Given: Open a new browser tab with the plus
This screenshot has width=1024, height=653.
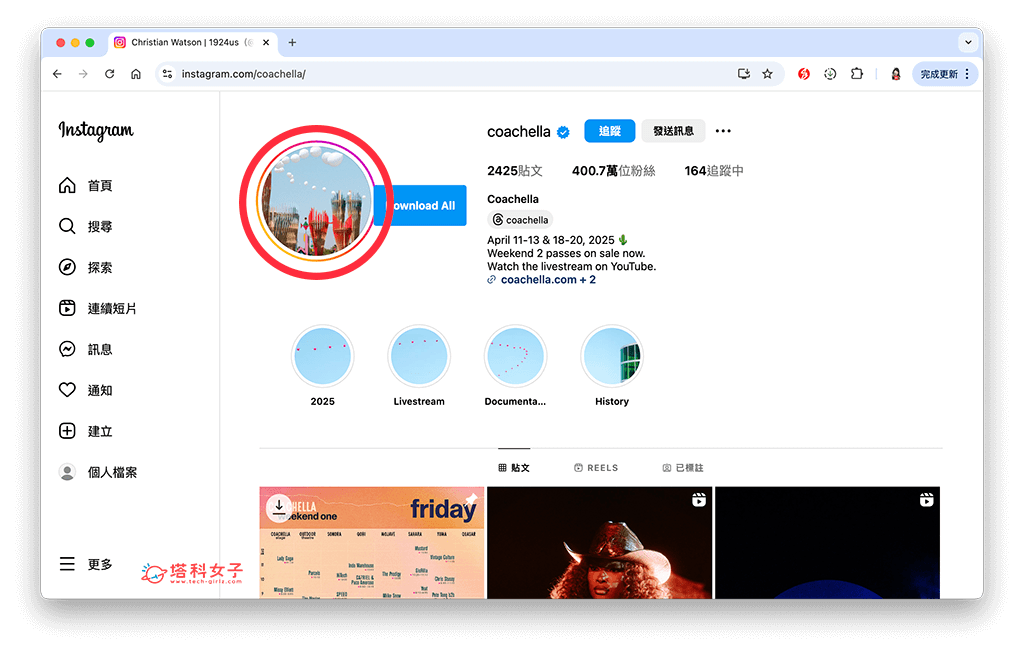Looking at the screenshot, I should click(x=292, y=42).
